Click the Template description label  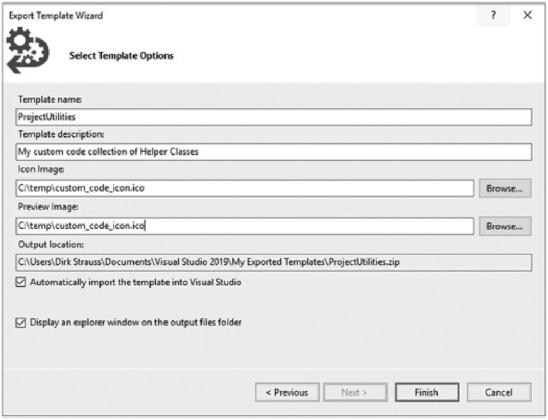pyautogui.click(x=61, y=135)
